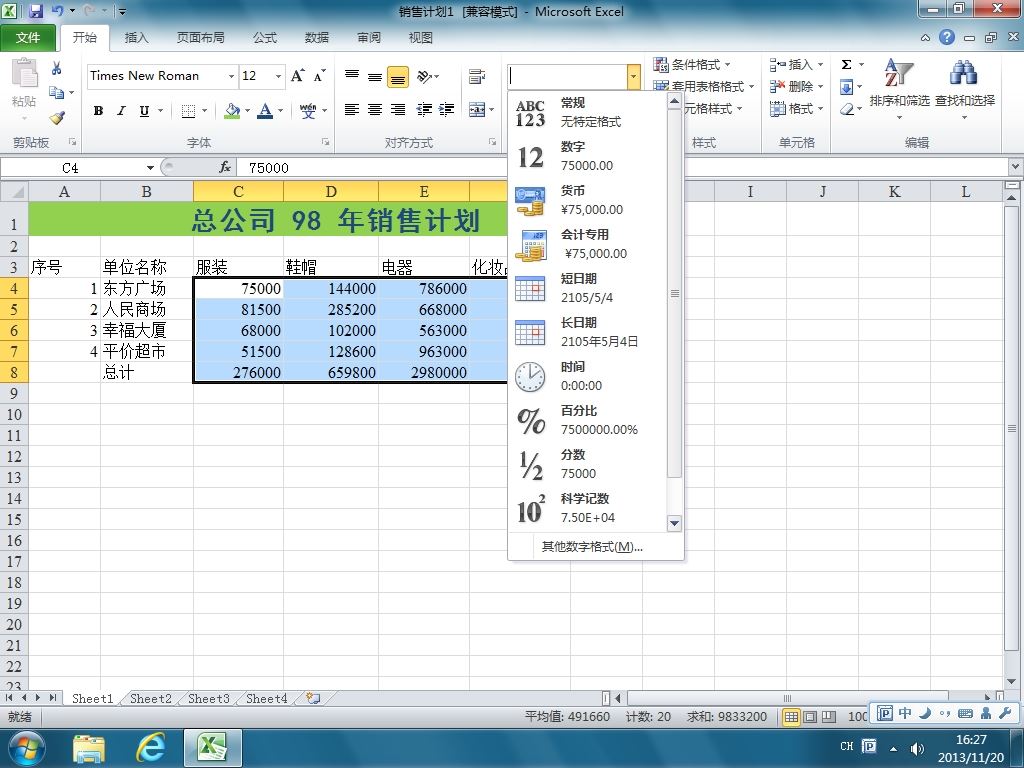Click the insert new worksheet icon
This screenshot has height=768, width=1024.
(313, 699)
